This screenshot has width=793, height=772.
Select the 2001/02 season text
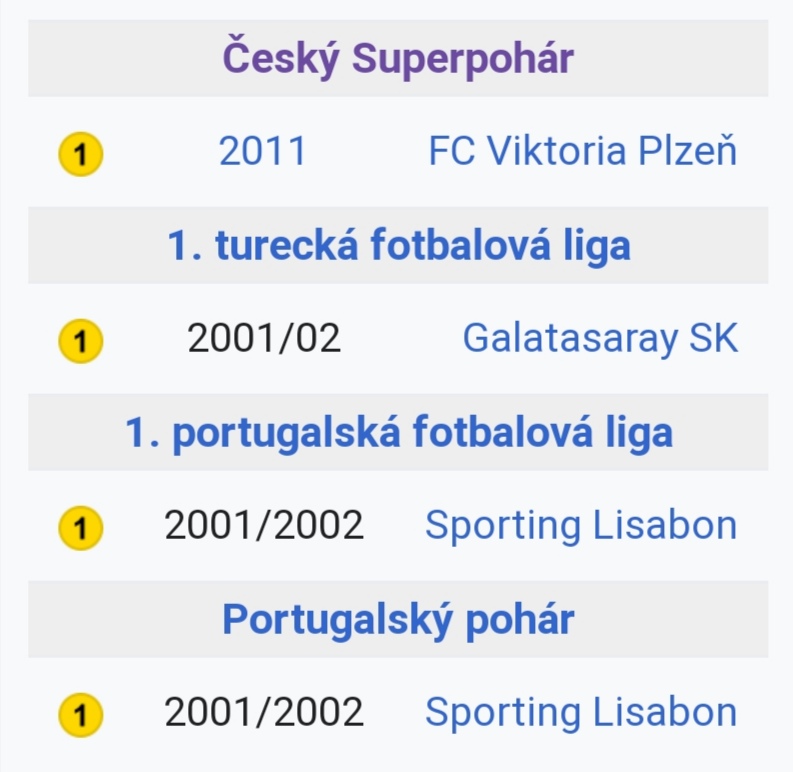pos(264,338)
